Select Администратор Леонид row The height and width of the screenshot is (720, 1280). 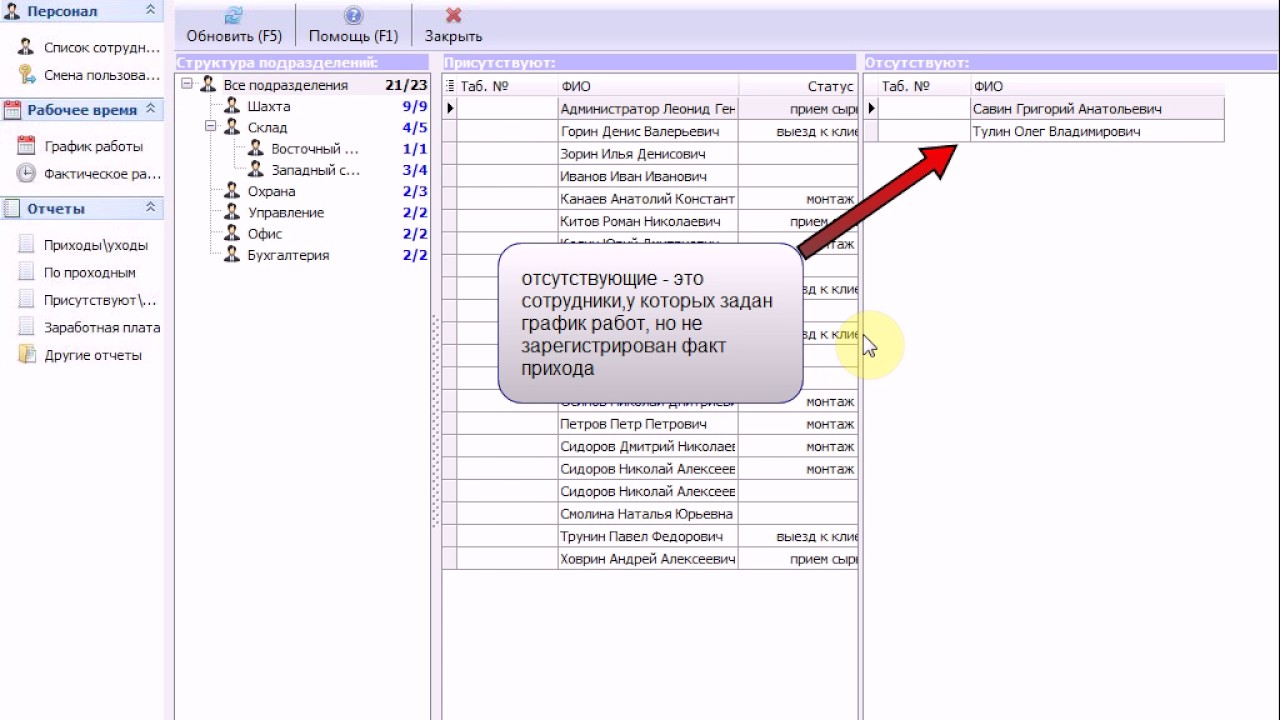650,108
